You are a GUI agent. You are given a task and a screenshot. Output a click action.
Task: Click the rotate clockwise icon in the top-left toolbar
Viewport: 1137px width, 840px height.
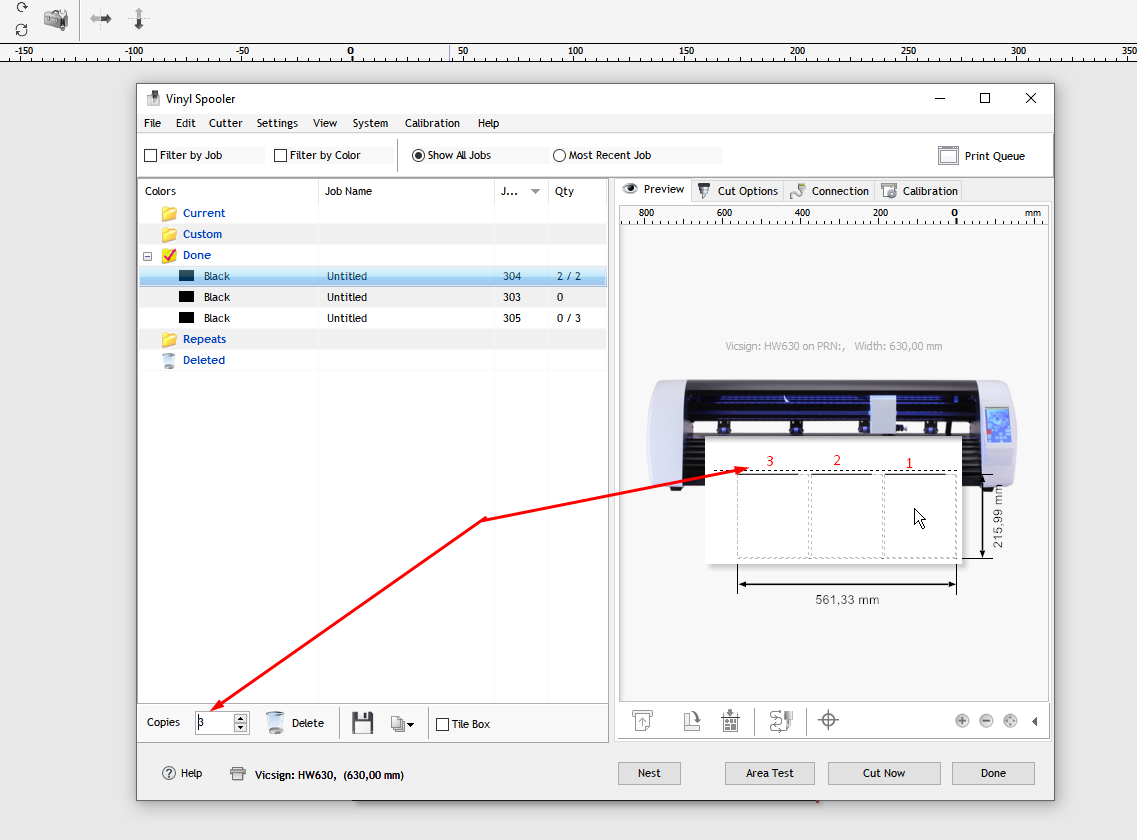(22, 7)
